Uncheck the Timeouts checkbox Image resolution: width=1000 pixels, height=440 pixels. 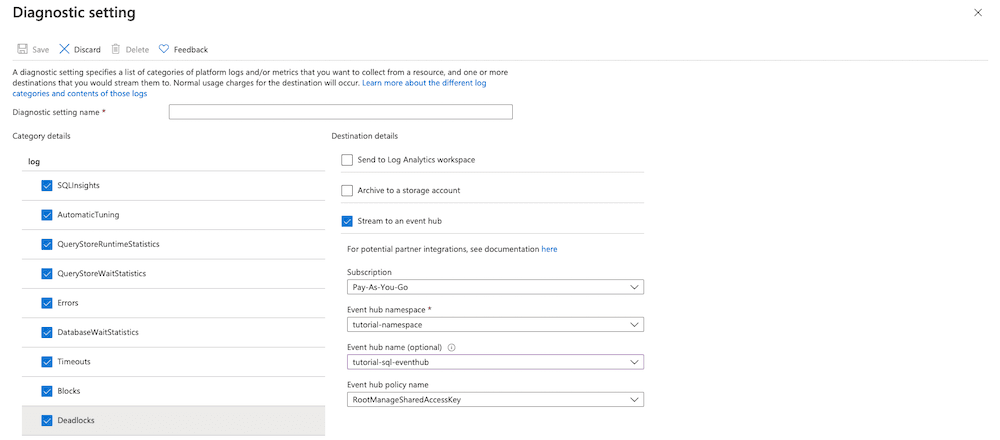click(47, 362)
